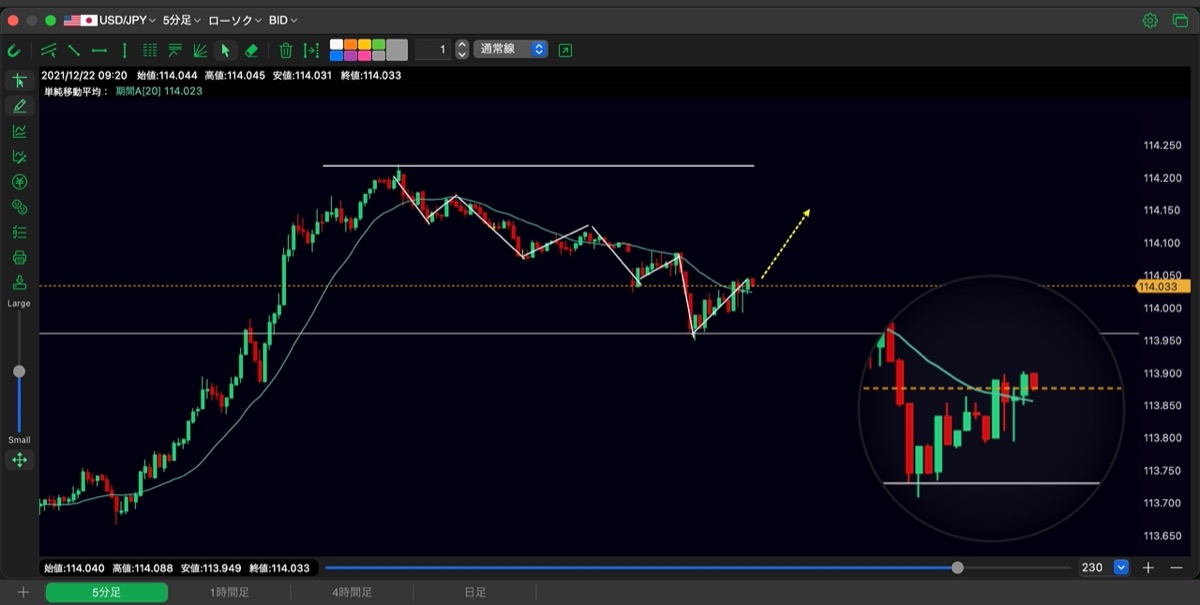Screen dimensions: 1200x605
Task: Open the BID price type dropdown
Action: point(283,20)
